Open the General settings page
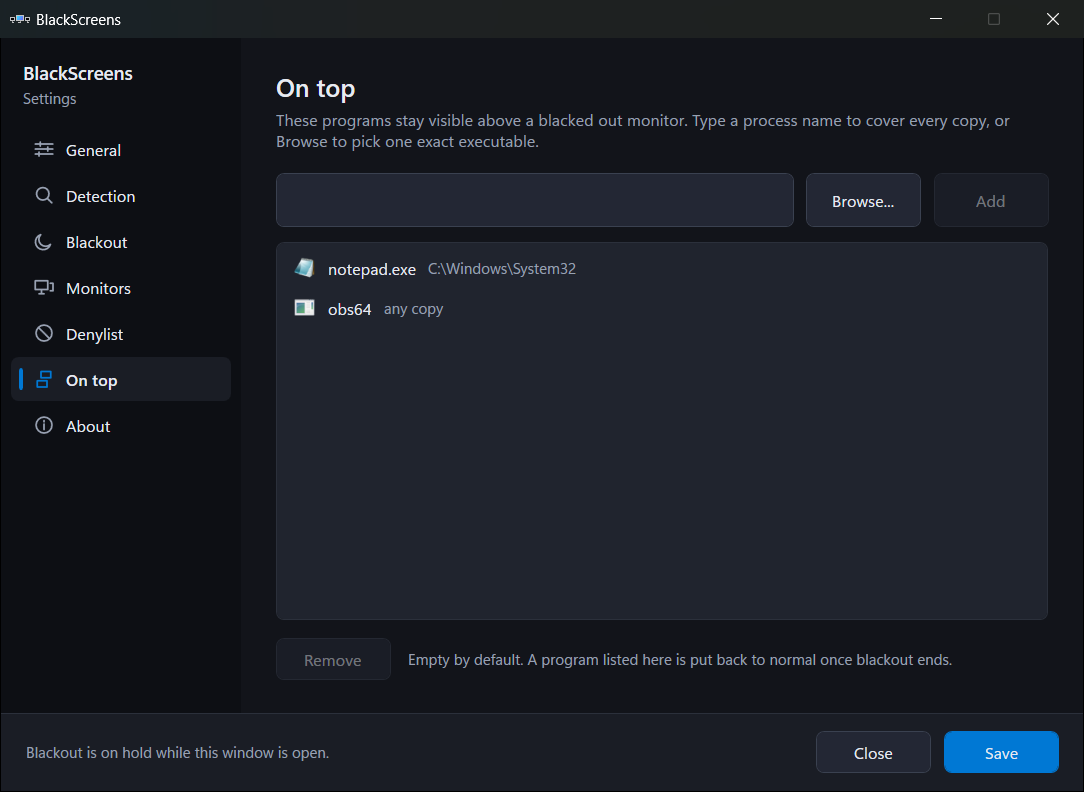The width and height of the screenshot is (1084, 792). point(121,150)
